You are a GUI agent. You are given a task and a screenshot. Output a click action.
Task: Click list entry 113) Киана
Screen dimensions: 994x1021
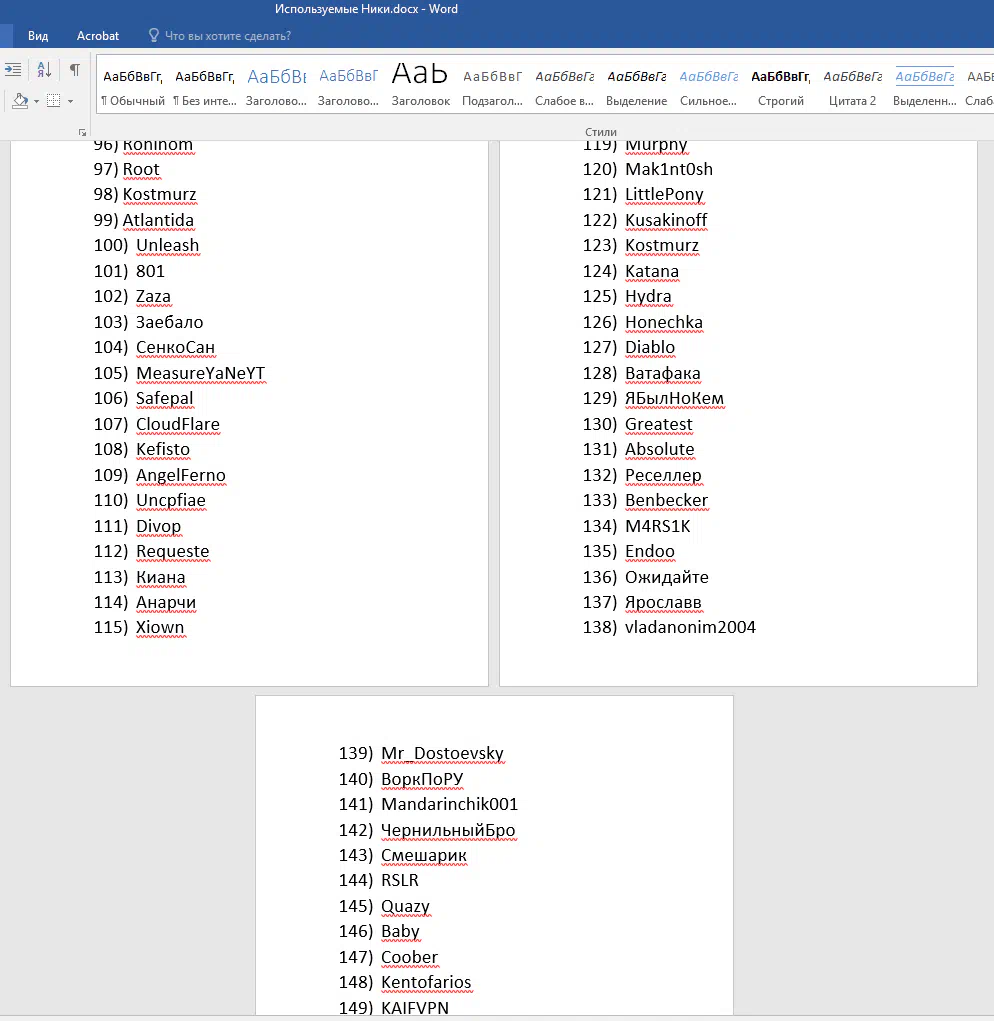pos(139,577)
